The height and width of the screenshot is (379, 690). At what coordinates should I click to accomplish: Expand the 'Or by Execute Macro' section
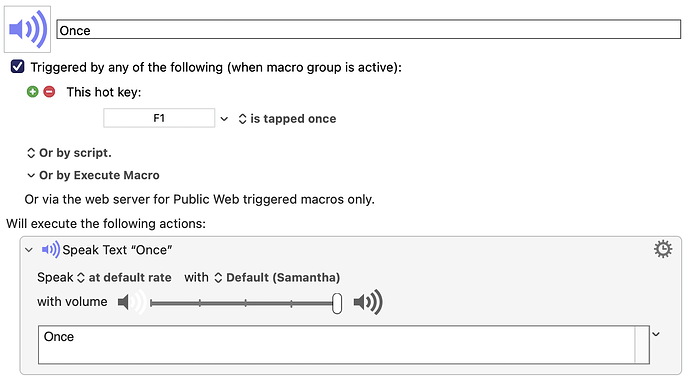point(93,175)
